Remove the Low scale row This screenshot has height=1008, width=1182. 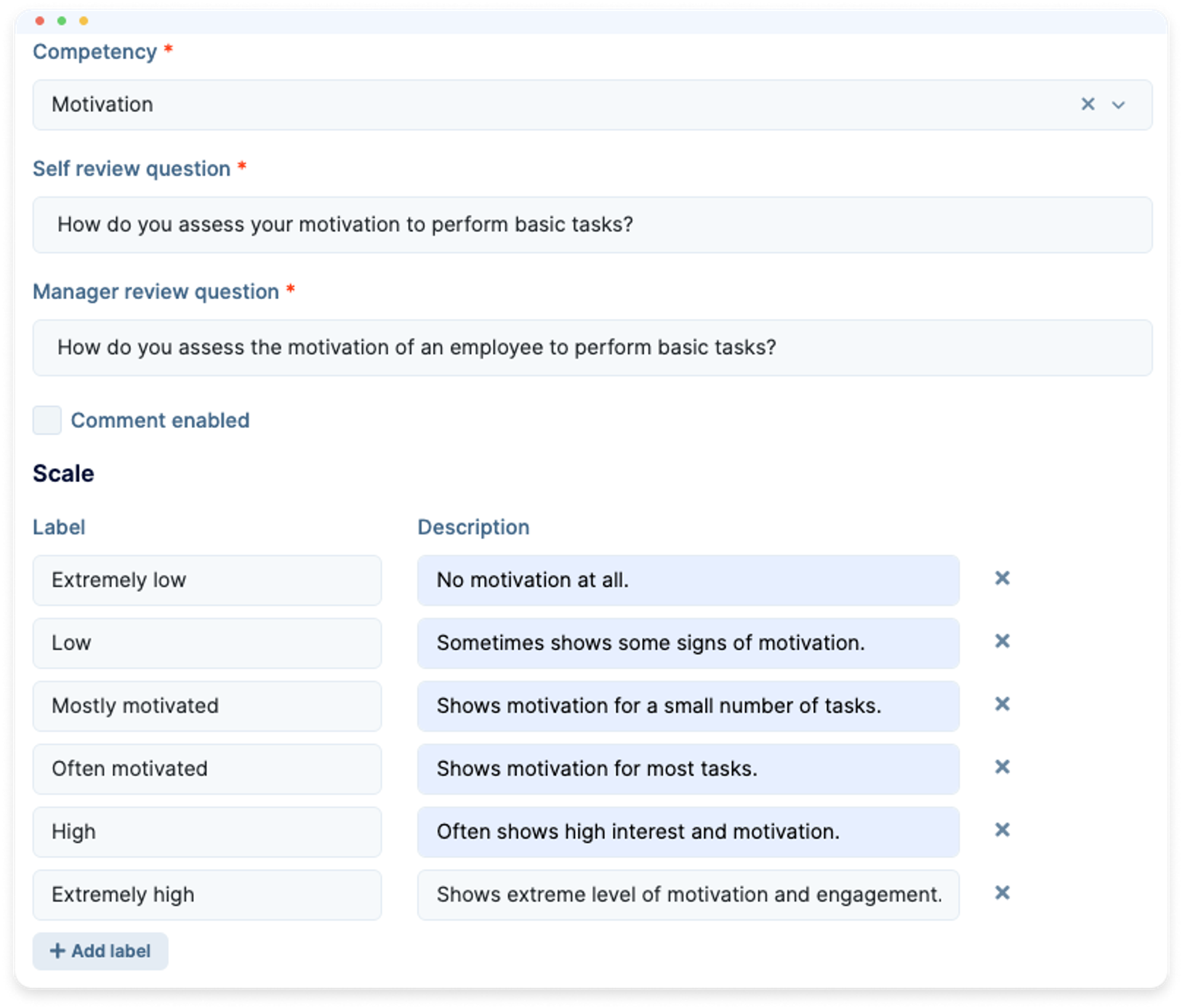[x=1002, y=641]
